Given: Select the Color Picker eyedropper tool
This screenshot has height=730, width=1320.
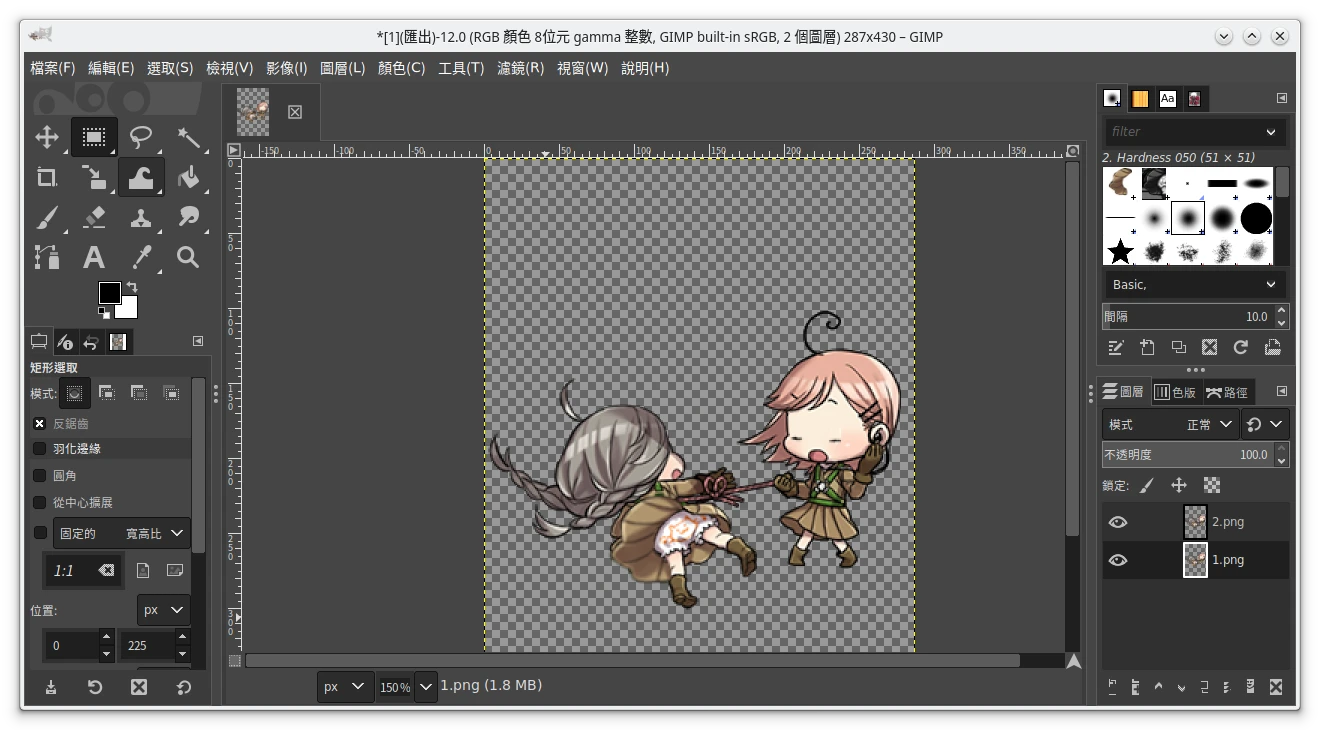Looking at the screenshot, I should tap(141, 257).
